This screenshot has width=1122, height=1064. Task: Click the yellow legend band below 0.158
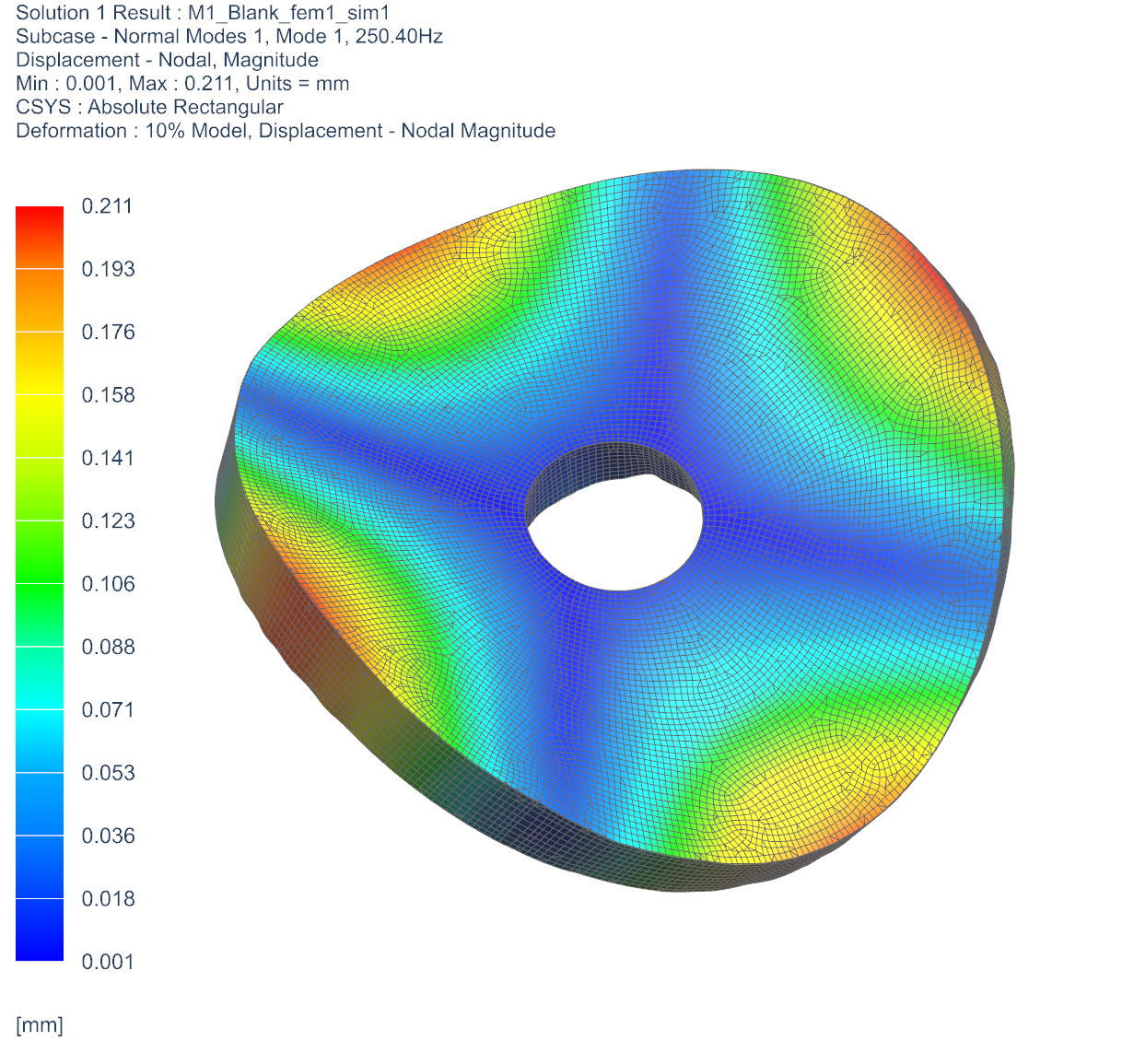(x=40, y=426)
